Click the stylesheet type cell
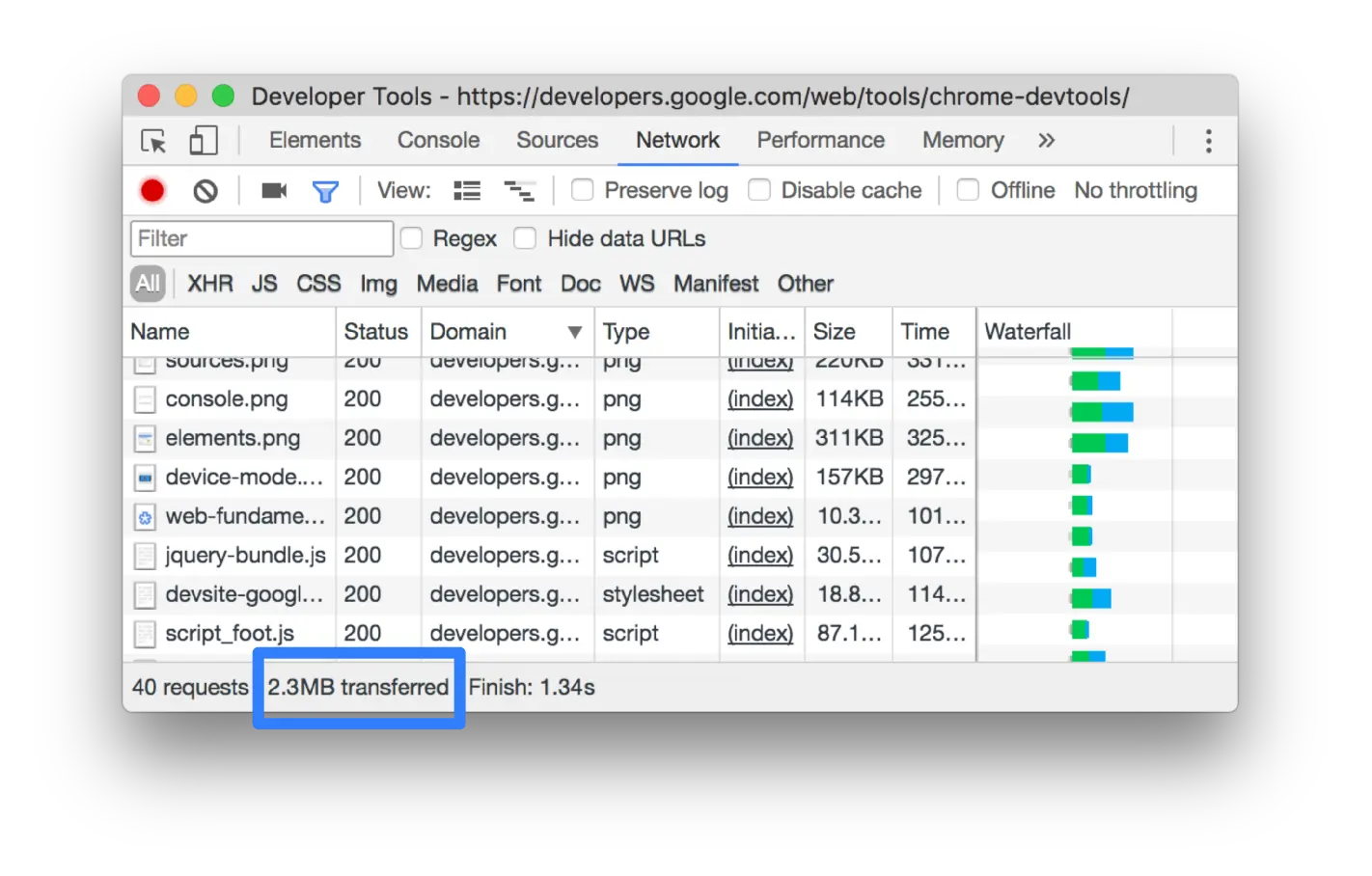The image size is (1372, 876). pos(653,594)
